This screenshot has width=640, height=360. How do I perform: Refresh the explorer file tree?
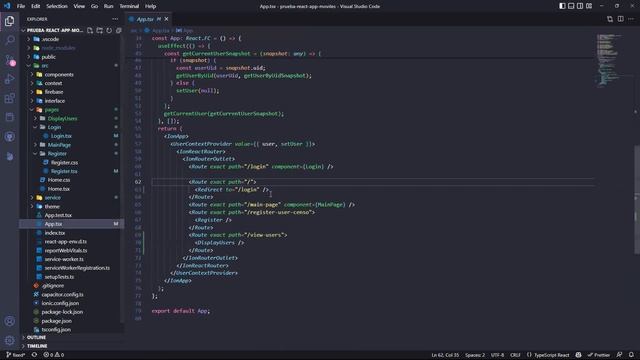pos(109,30)
